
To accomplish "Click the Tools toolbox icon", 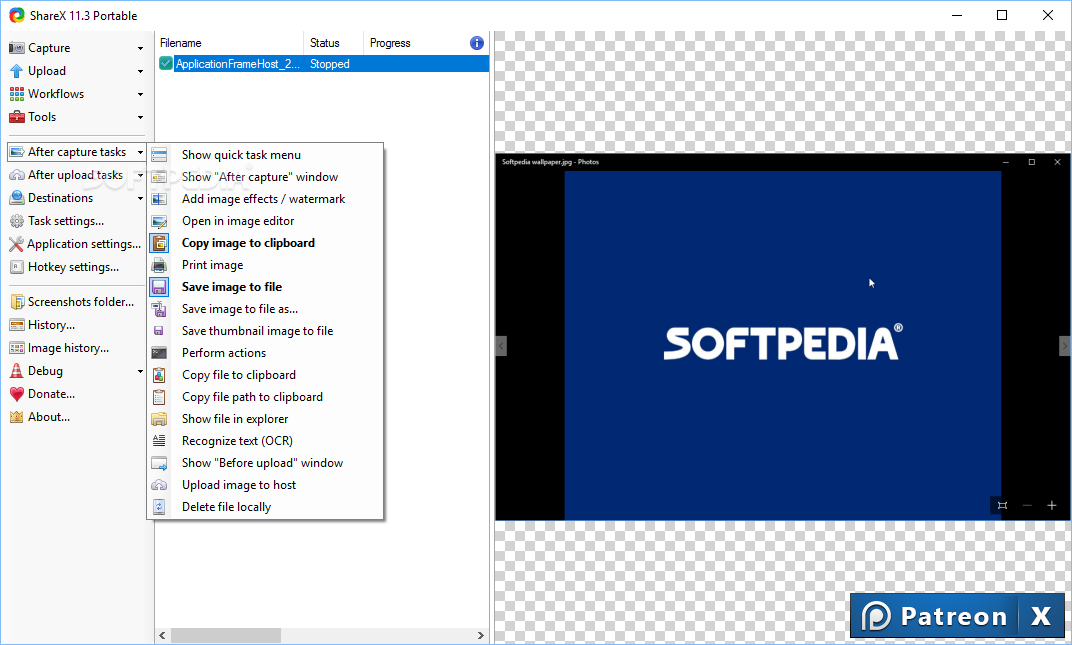I will click(x=16, y=117).
